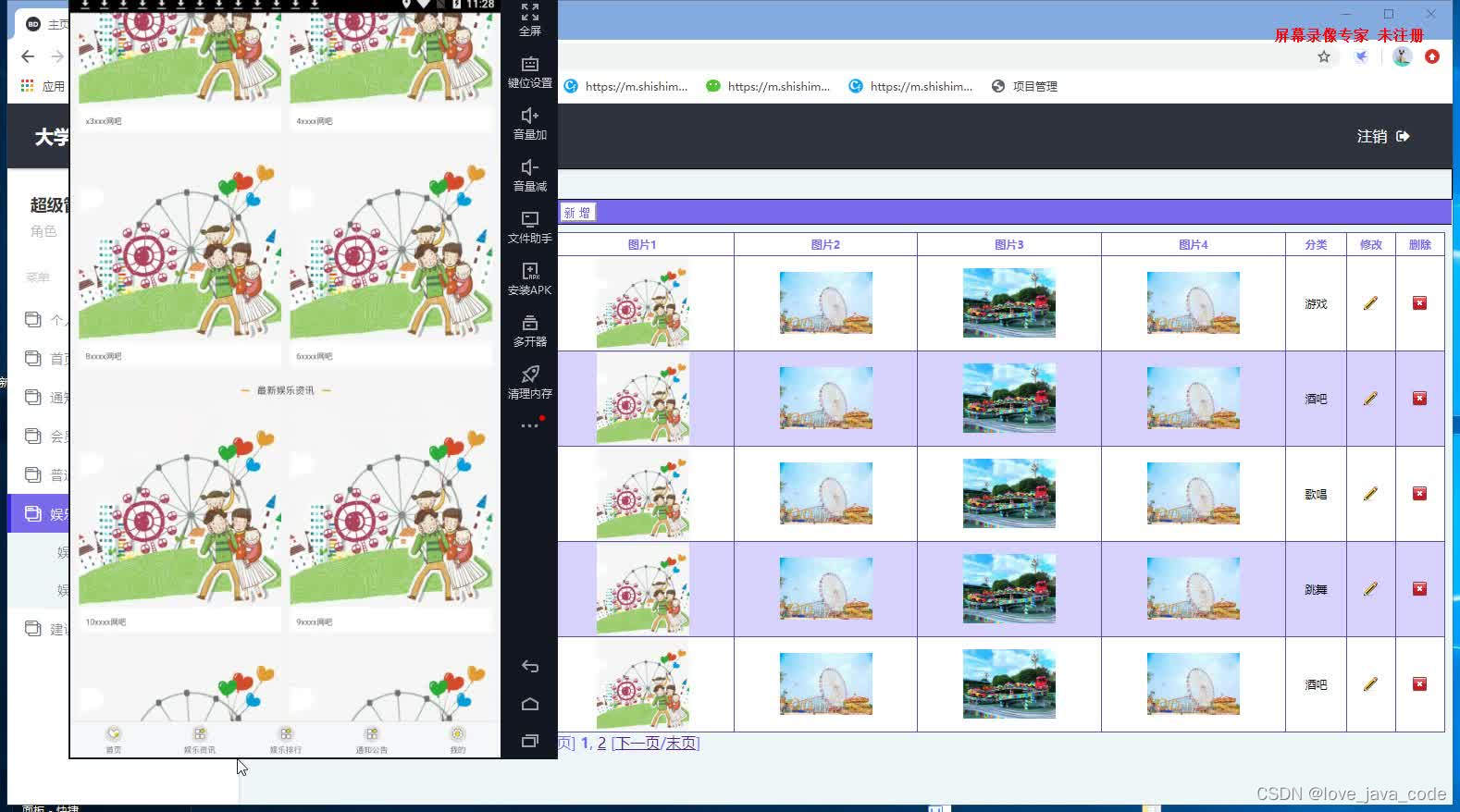Open the Chrome profile avatar
Viewport: 1460px width, 812px height.
point(1403,56)
